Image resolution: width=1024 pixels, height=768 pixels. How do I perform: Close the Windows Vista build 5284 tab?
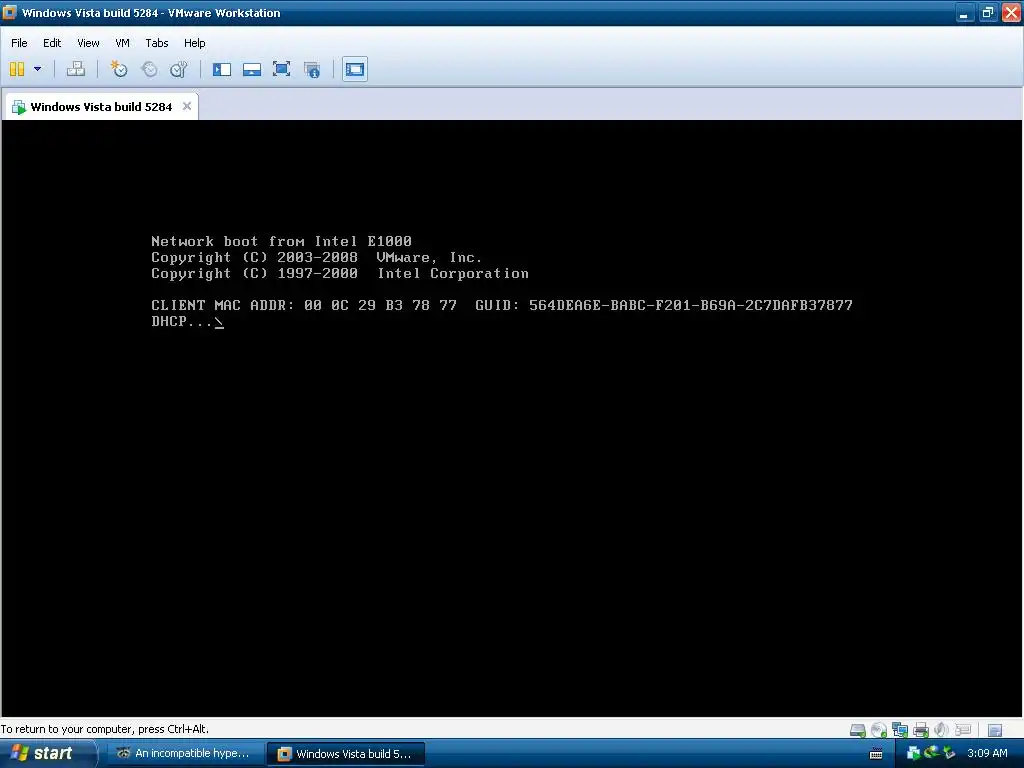click(187, 106)
